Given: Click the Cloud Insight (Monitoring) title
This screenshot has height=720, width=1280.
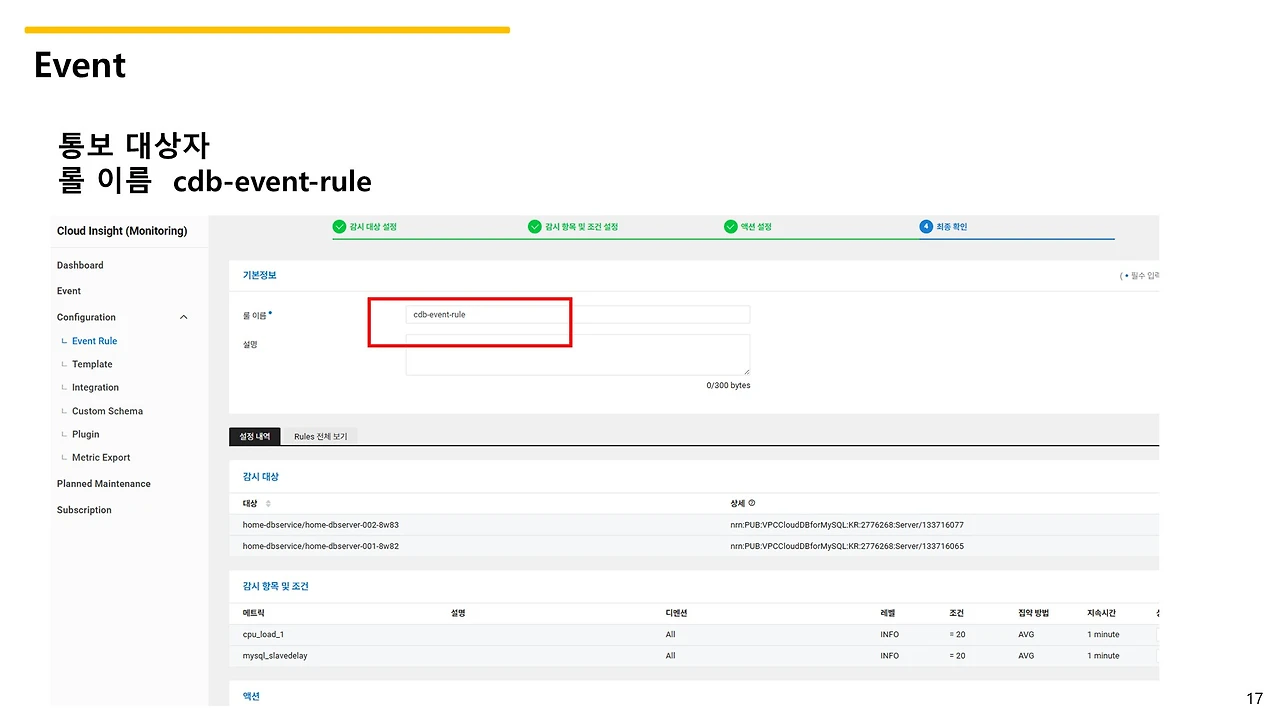Looking at the screenshot, I should (x=122, y=231).
